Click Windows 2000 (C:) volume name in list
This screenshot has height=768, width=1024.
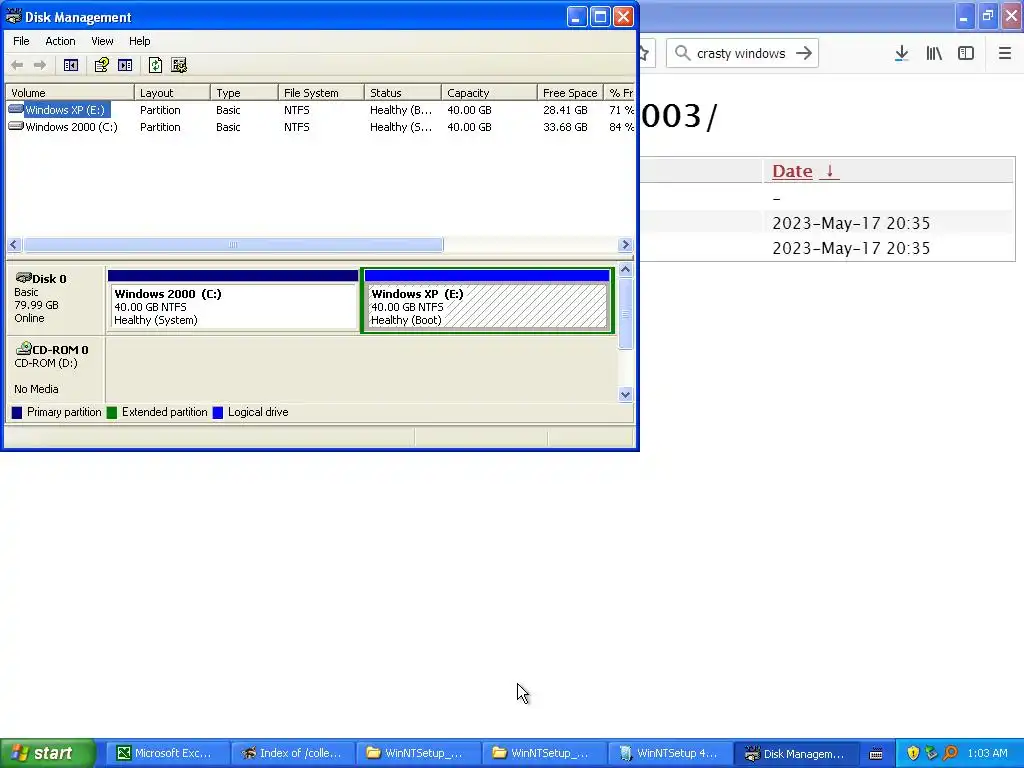71,127
